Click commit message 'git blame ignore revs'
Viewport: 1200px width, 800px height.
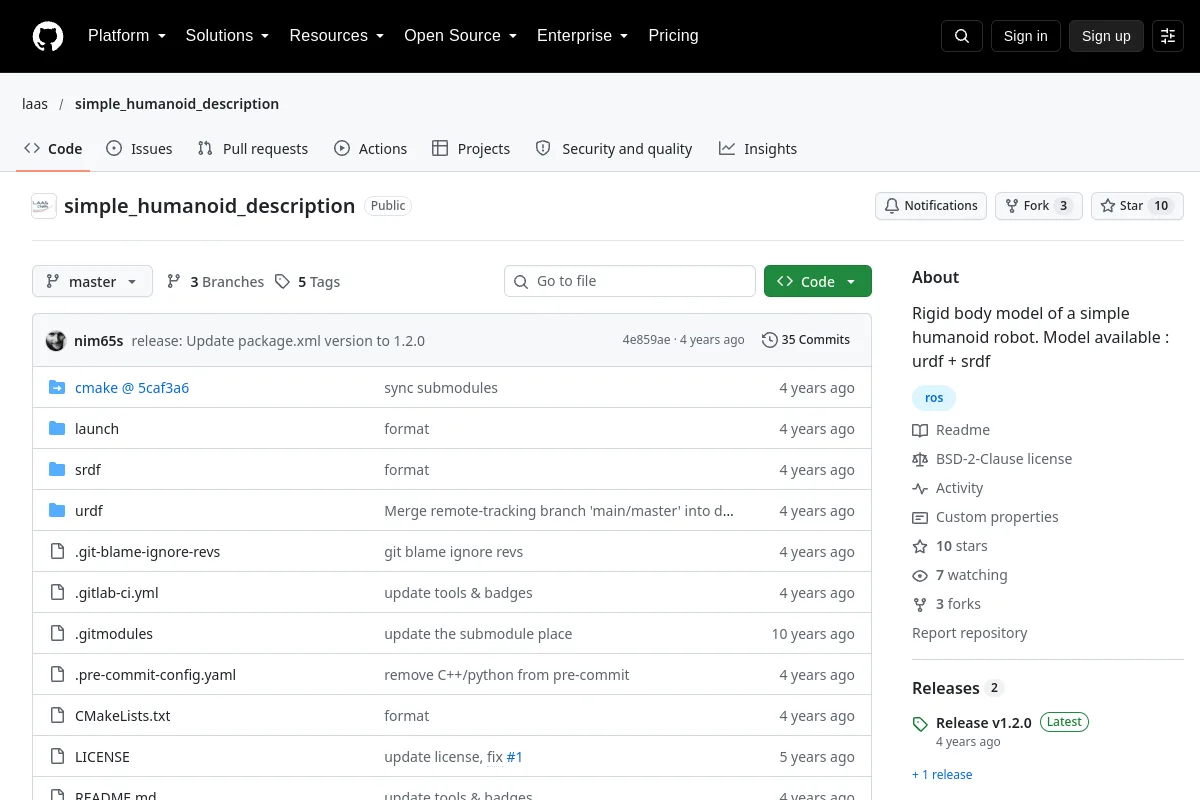pyautogui.click(x=454, y=552)
